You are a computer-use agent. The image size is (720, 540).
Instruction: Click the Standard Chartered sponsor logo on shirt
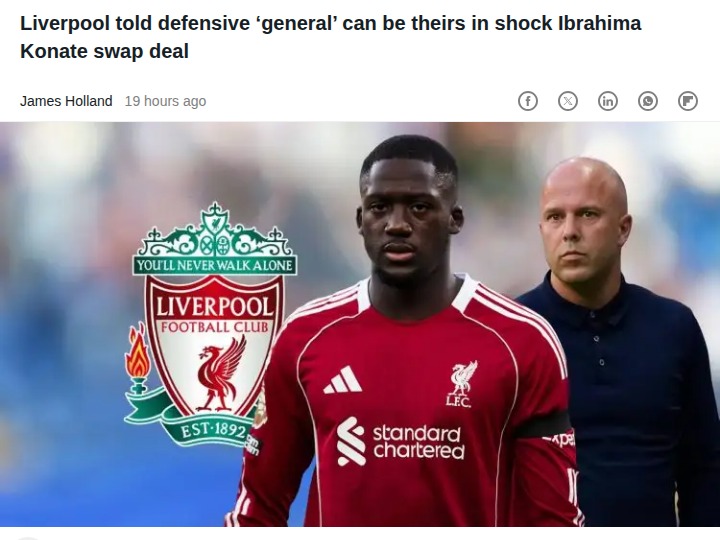coord(401,442)
